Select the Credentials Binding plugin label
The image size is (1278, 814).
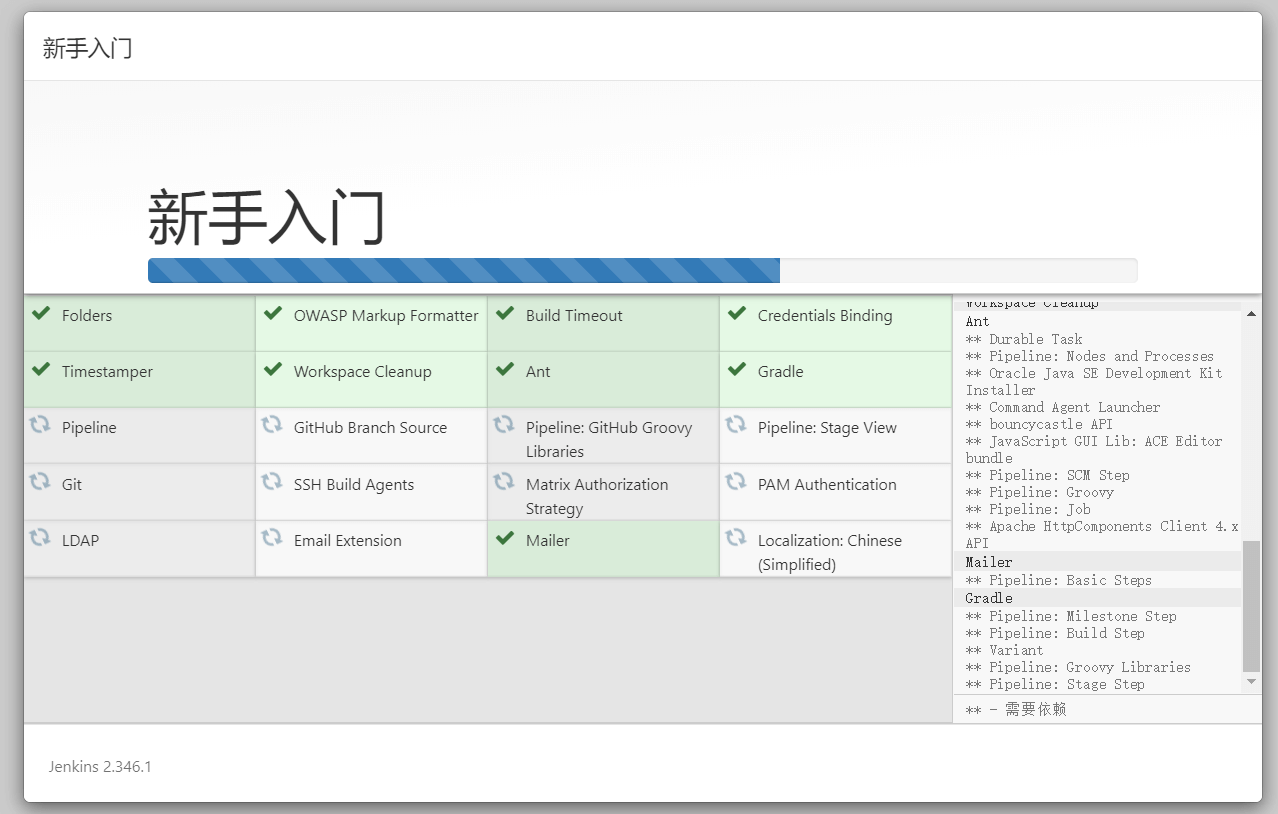point(825,316)
